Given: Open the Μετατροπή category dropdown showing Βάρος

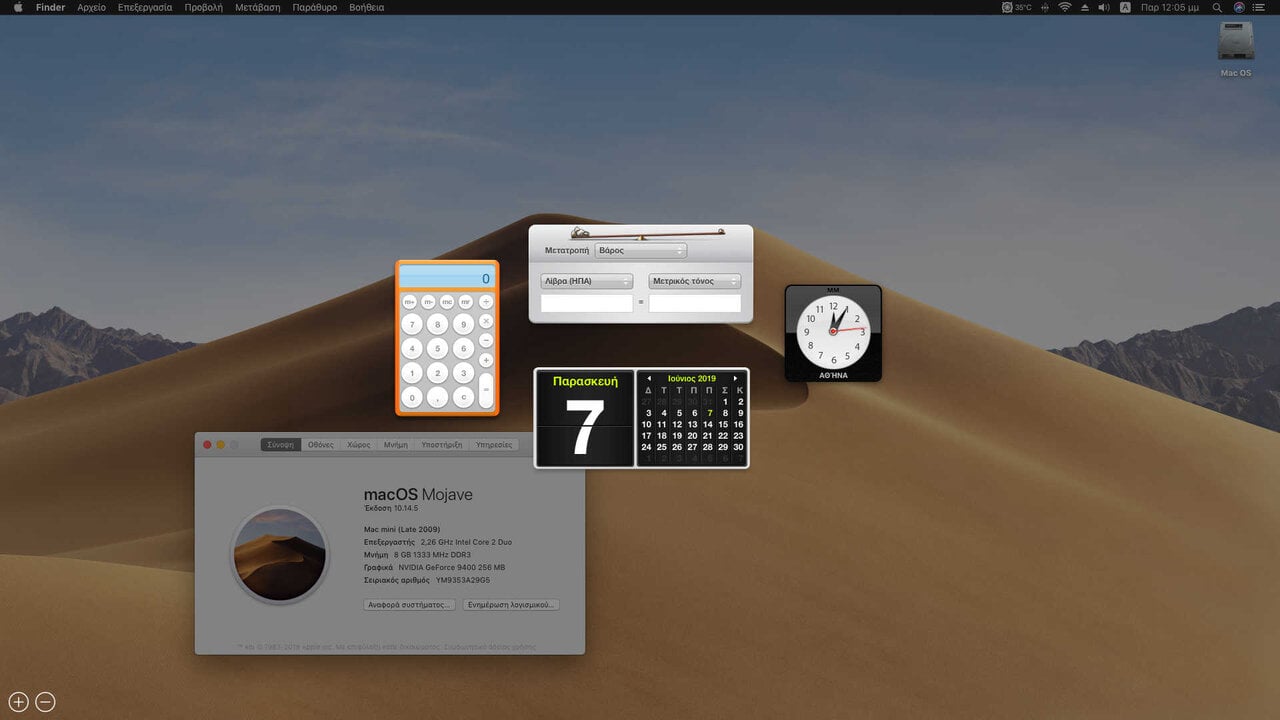Looking at the screenshot, I should (640, 250).
